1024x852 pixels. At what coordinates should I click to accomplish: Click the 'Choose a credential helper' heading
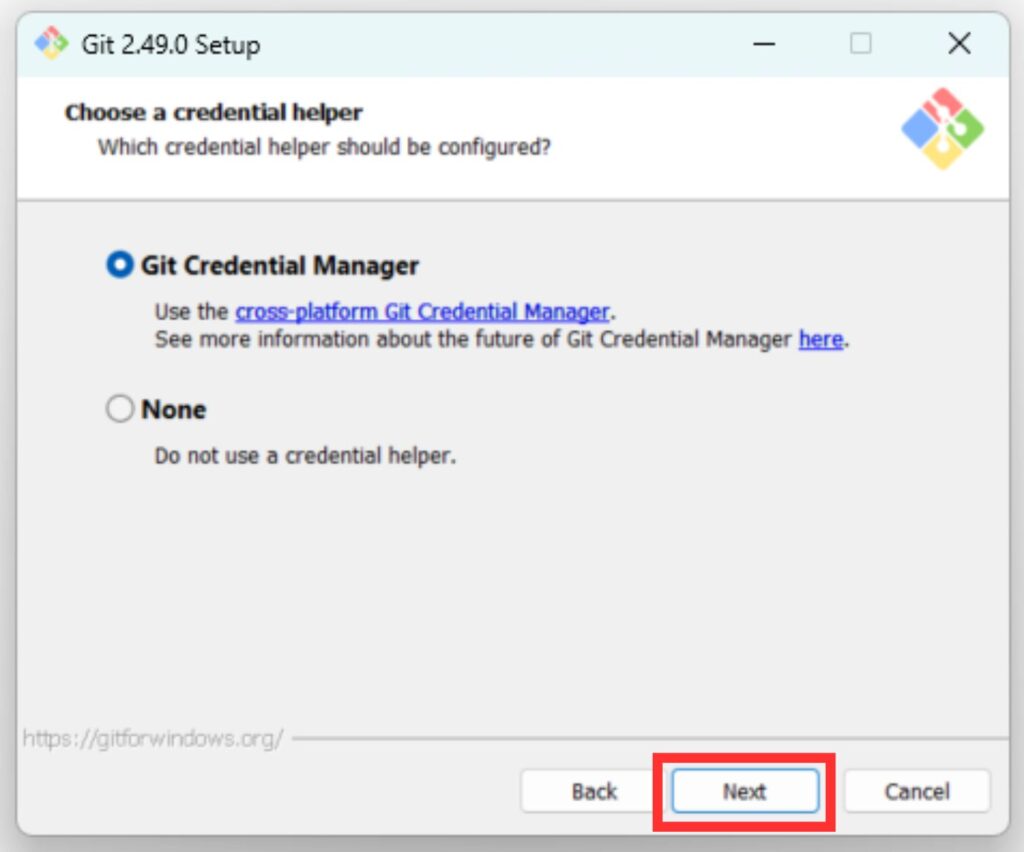(214, 112)
